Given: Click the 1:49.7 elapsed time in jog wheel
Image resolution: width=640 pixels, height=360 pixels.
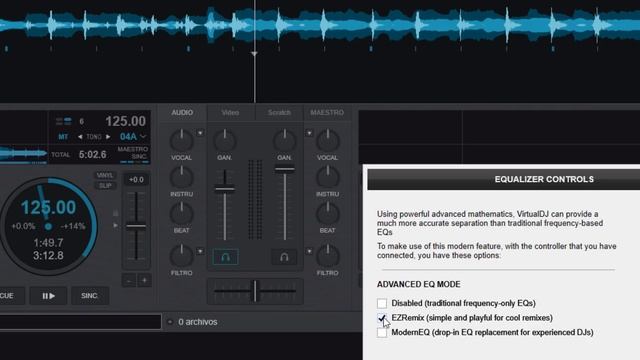Looking at the screenshot, I should tap(48, 243).
